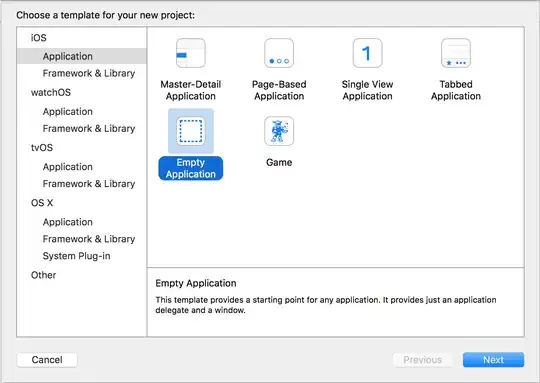This screenshot has width=540, height=383.
Task: Choose the Game template icon
Action: click(x=279, y=131)
